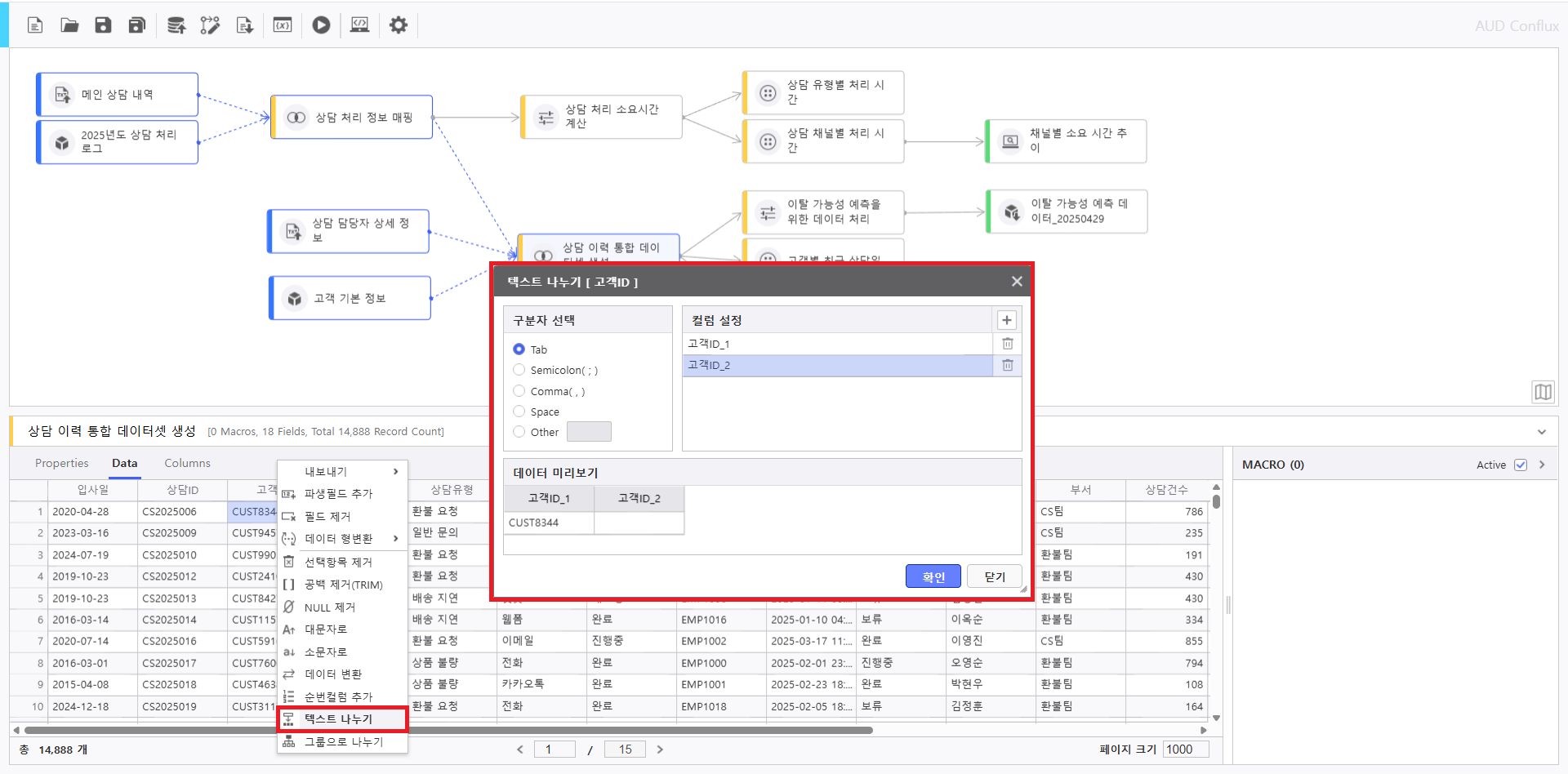
Task: Toggle the MACRO Active checkbox
Action: pos(1520,465)
